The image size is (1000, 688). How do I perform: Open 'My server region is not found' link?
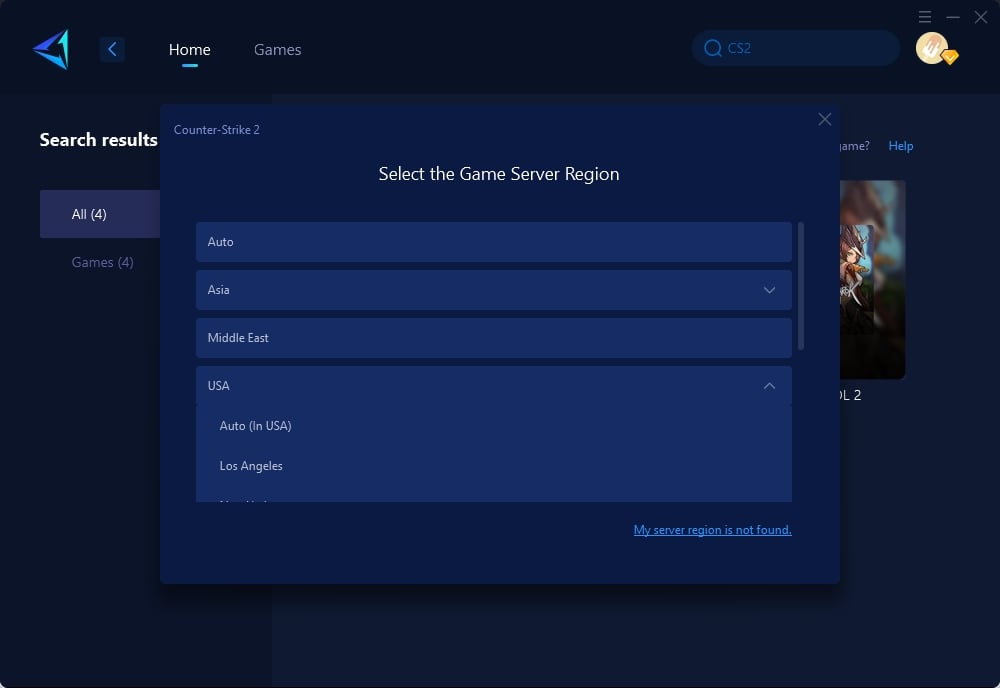[x=712, y=530]
